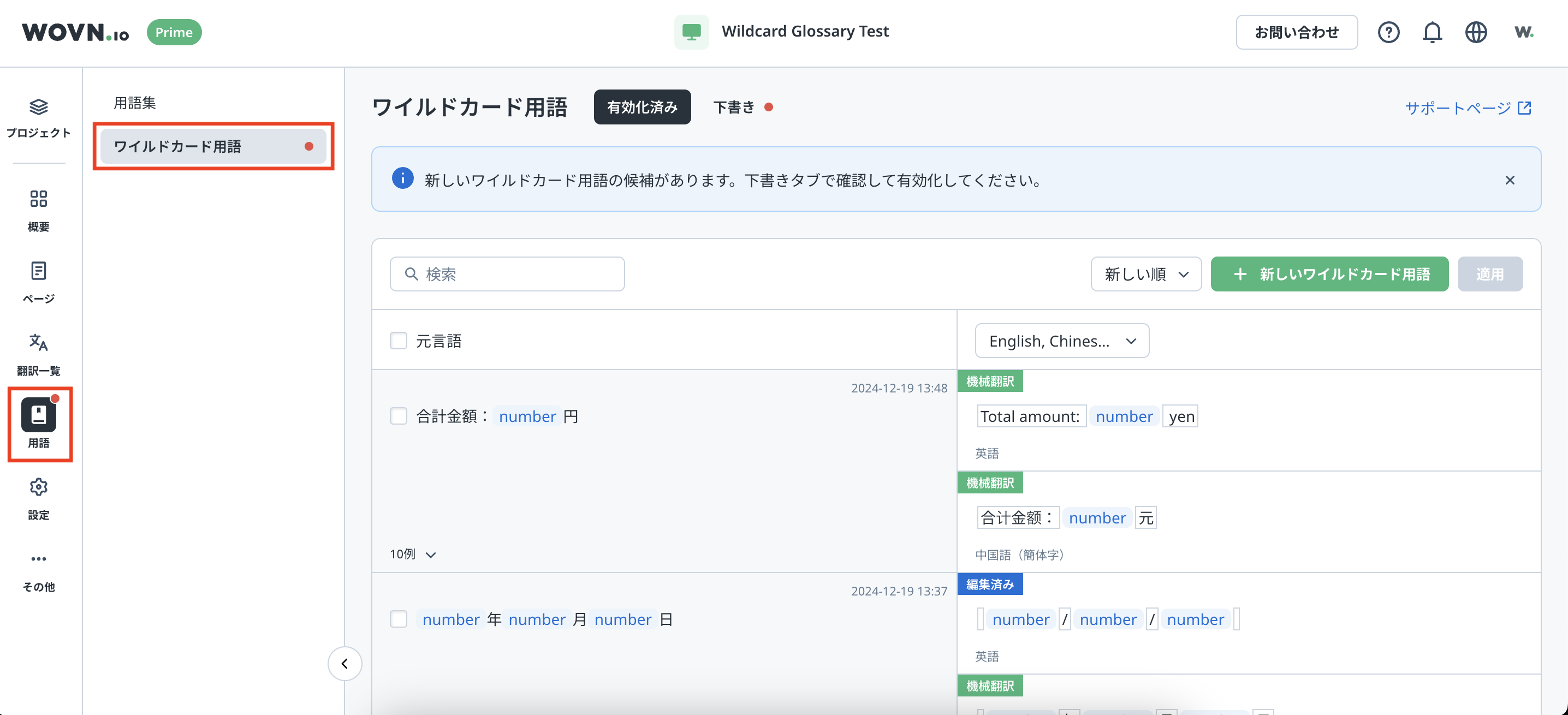Viewport: 1568px width, 715px height.
Task: Click the その他 three-dots icon
Action: tap(38, 558)
